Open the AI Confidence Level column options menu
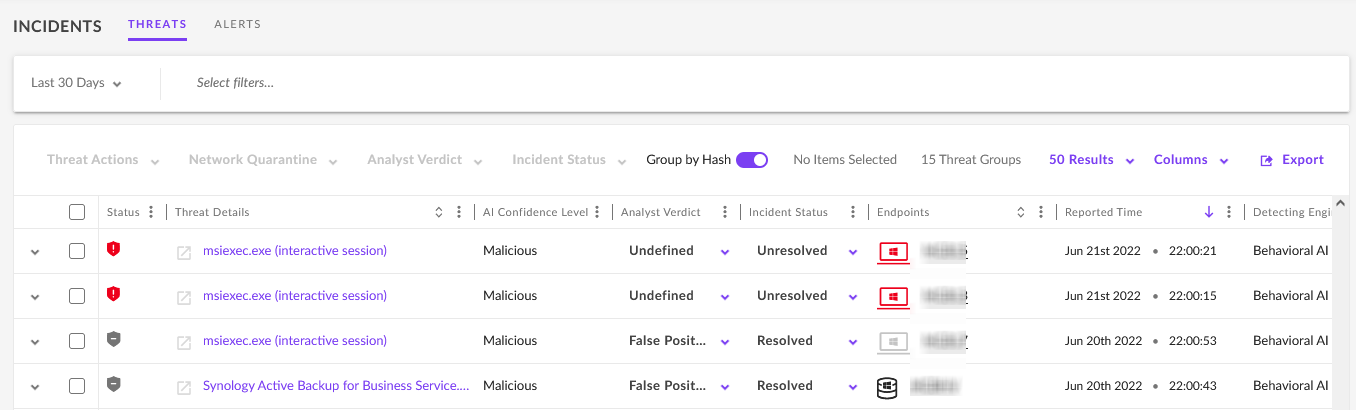The image size is (1356, 410). click(597, 212)
